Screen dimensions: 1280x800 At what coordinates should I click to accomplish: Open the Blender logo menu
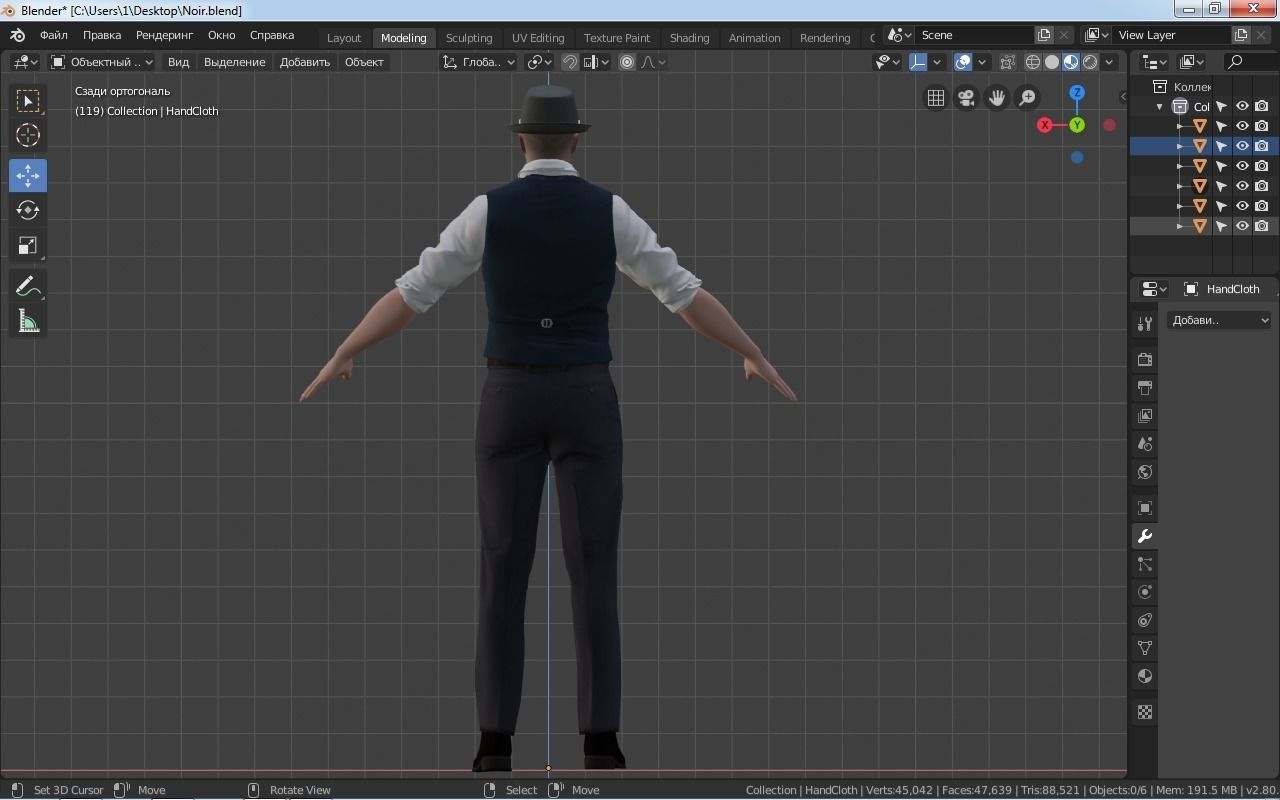click(x=17, y=35)
